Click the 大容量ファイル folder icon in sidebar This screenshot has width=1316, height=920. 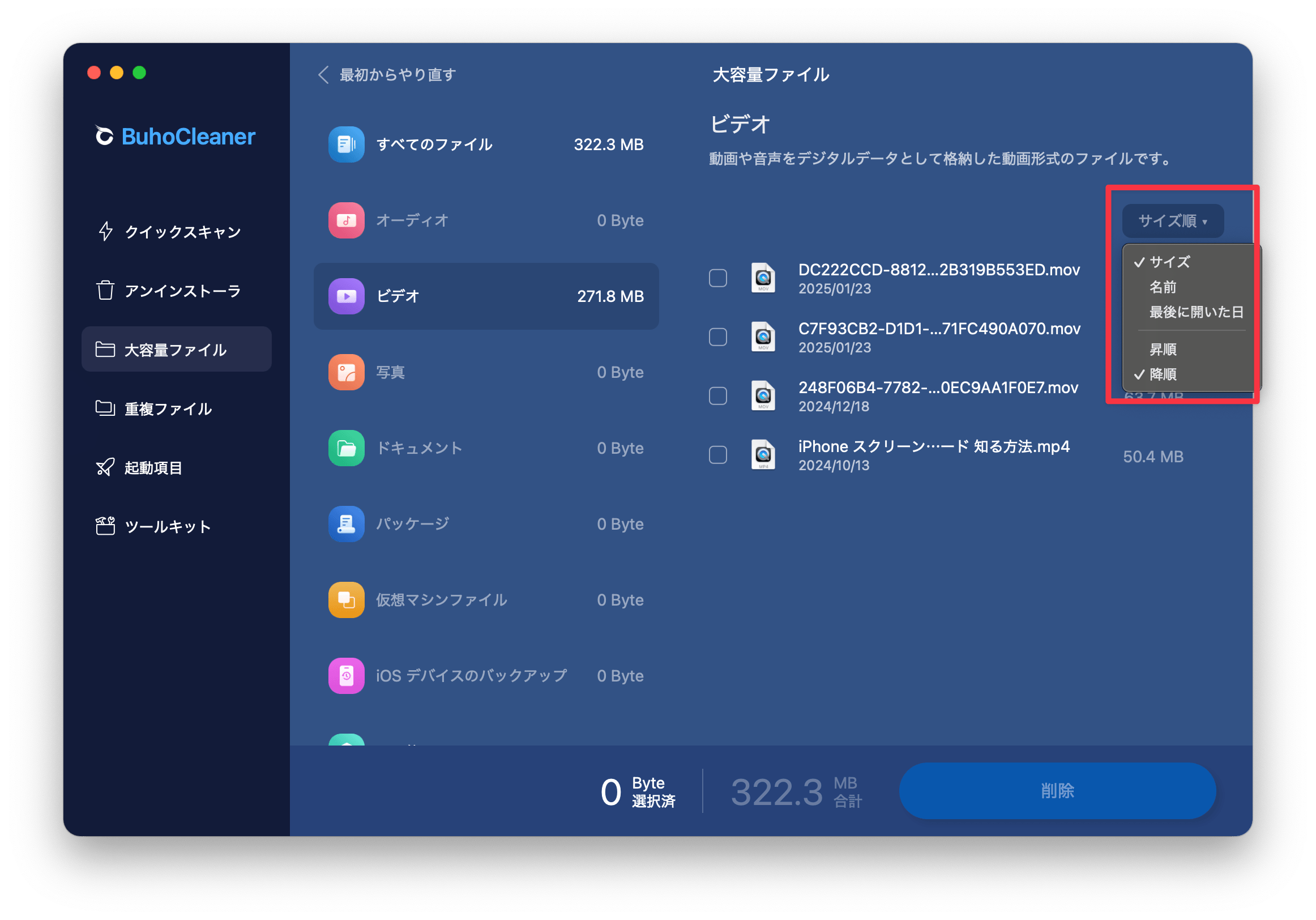tap(105, 350)
